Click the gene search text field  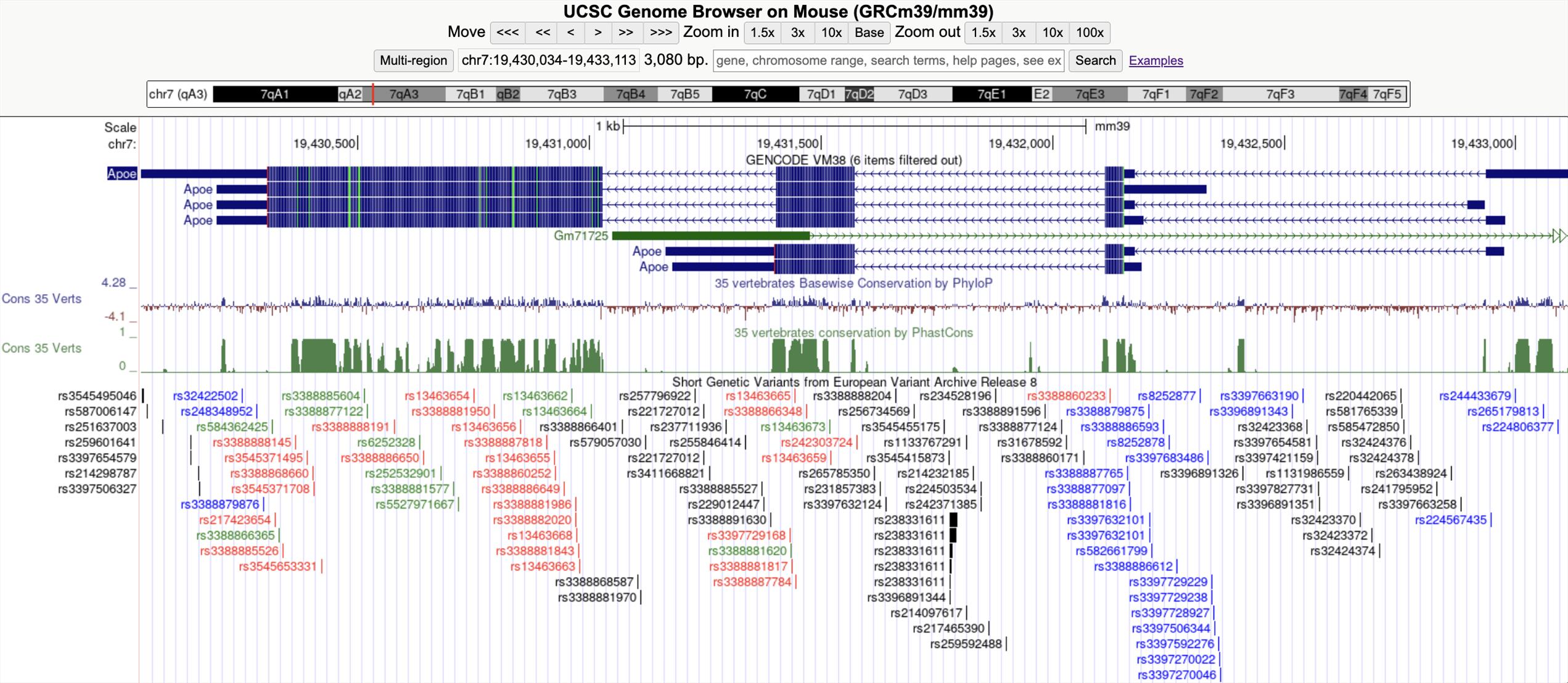[888, 60]
